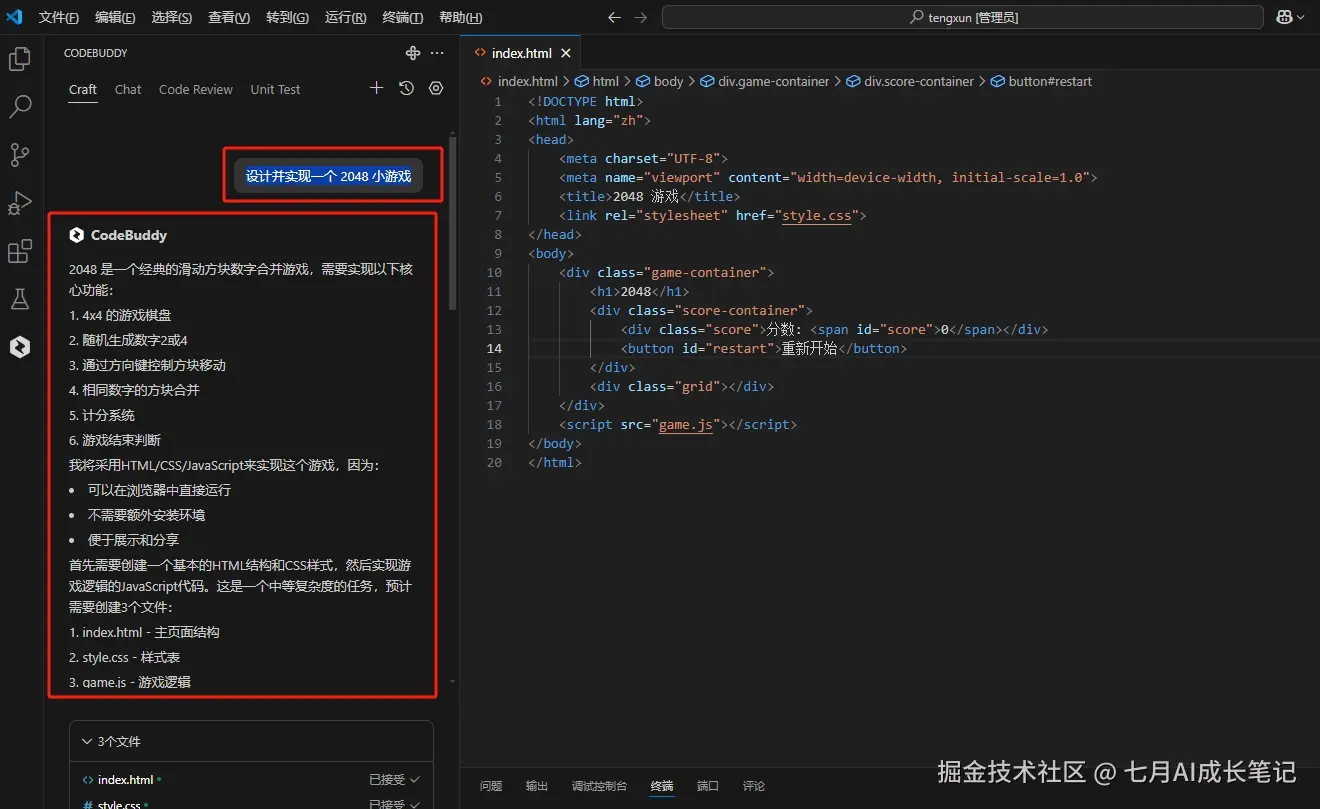Go back with the left arrow
Screen dimensions: 1320x809
(615, 17)
